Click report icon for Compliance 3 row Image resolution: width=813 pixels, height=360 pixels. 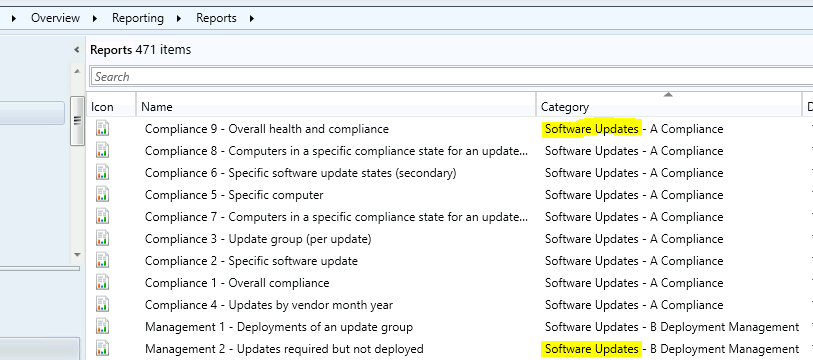point(103,239)
